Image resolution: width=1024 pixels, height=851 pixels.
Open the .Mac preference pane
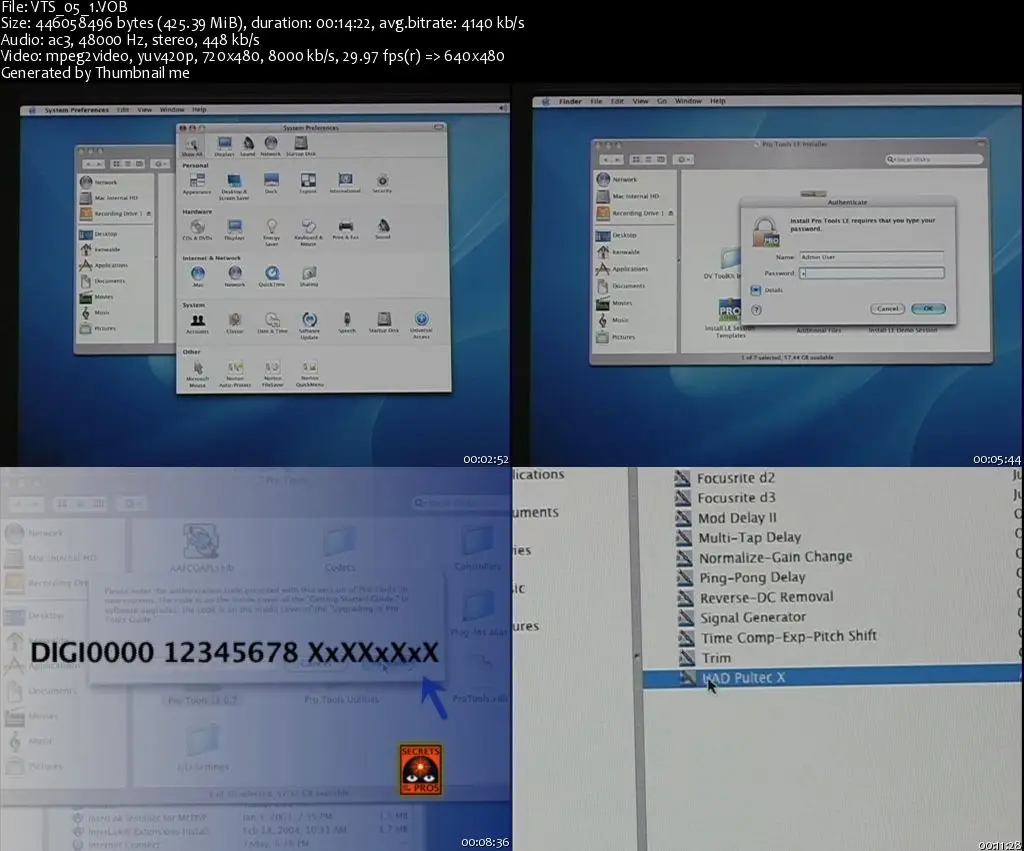[198, 276]
